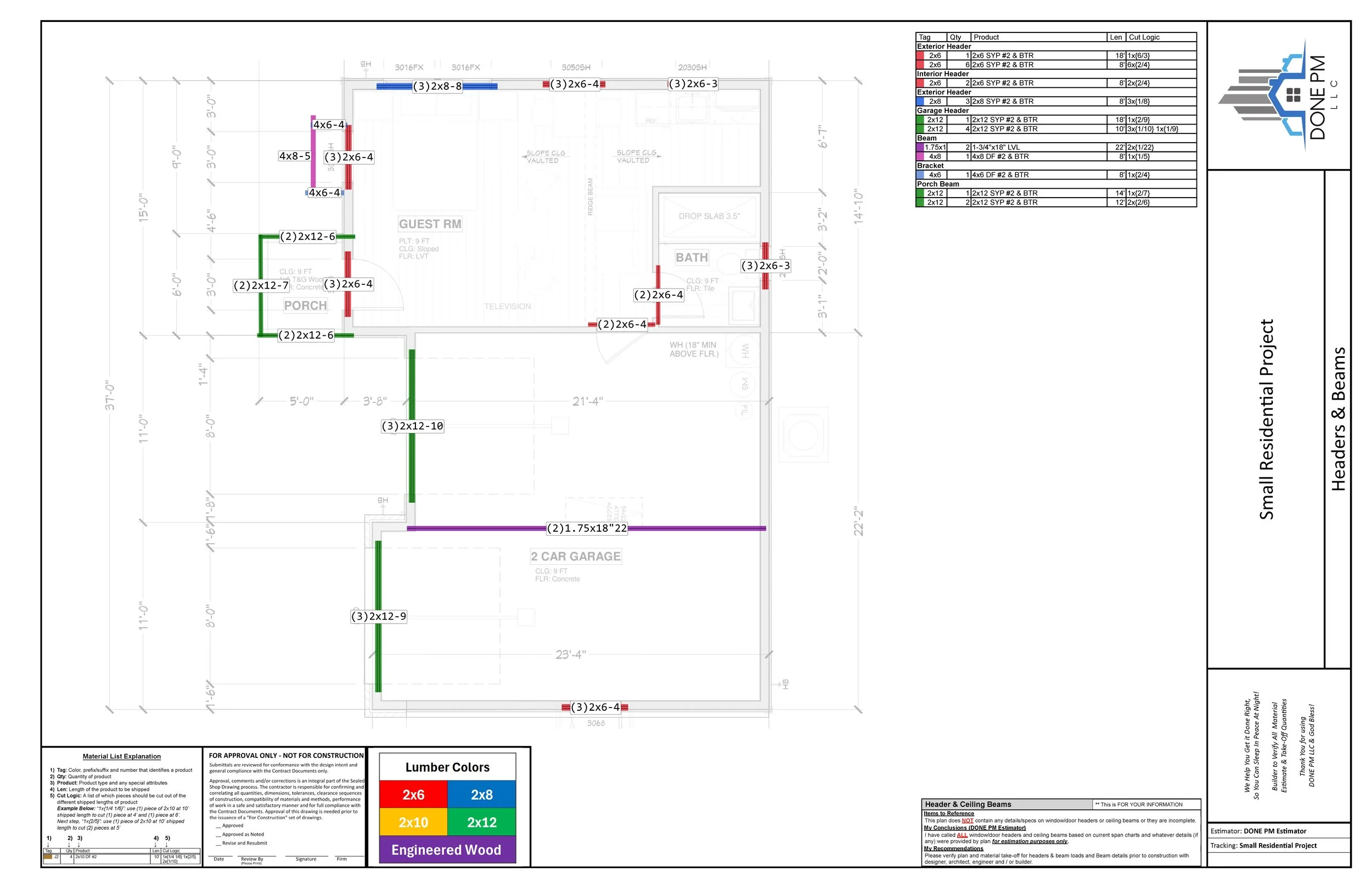Click the 1-3/4"x18" LVL product cell

coord(1039,147)
